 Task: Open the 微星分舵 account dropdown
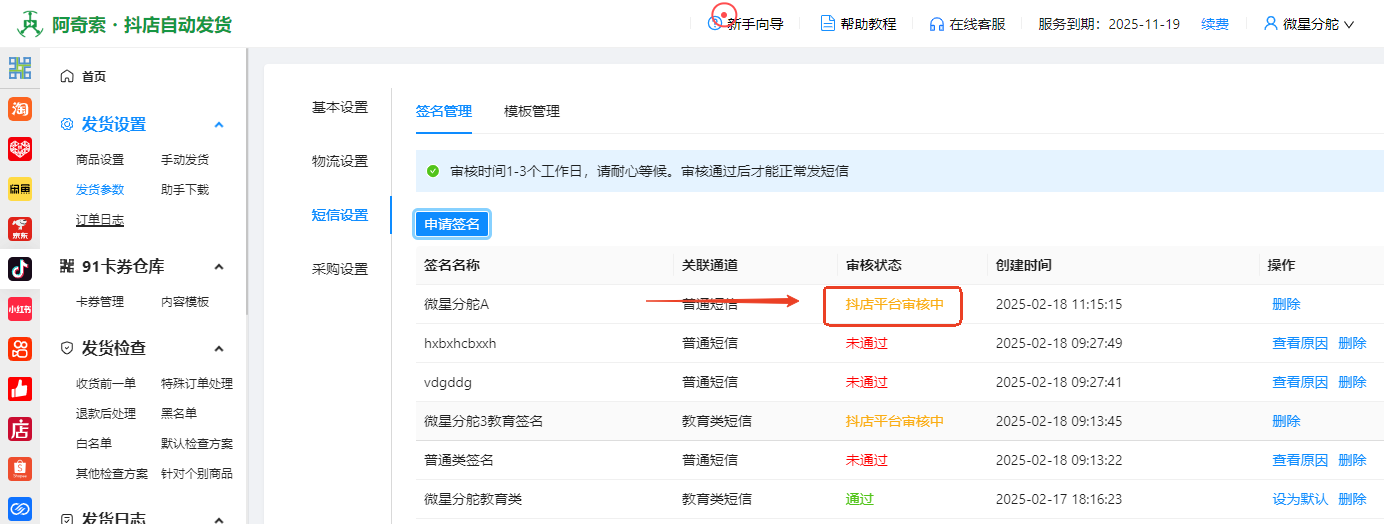pyautogui.click(x=1309, y=24)
